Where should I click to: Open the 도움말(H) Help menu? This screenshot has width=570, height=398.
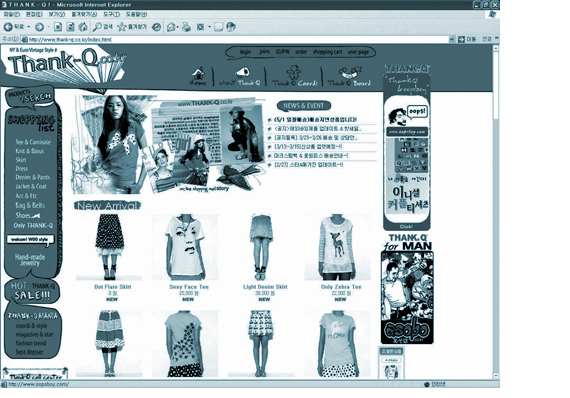tap(136, 14)
